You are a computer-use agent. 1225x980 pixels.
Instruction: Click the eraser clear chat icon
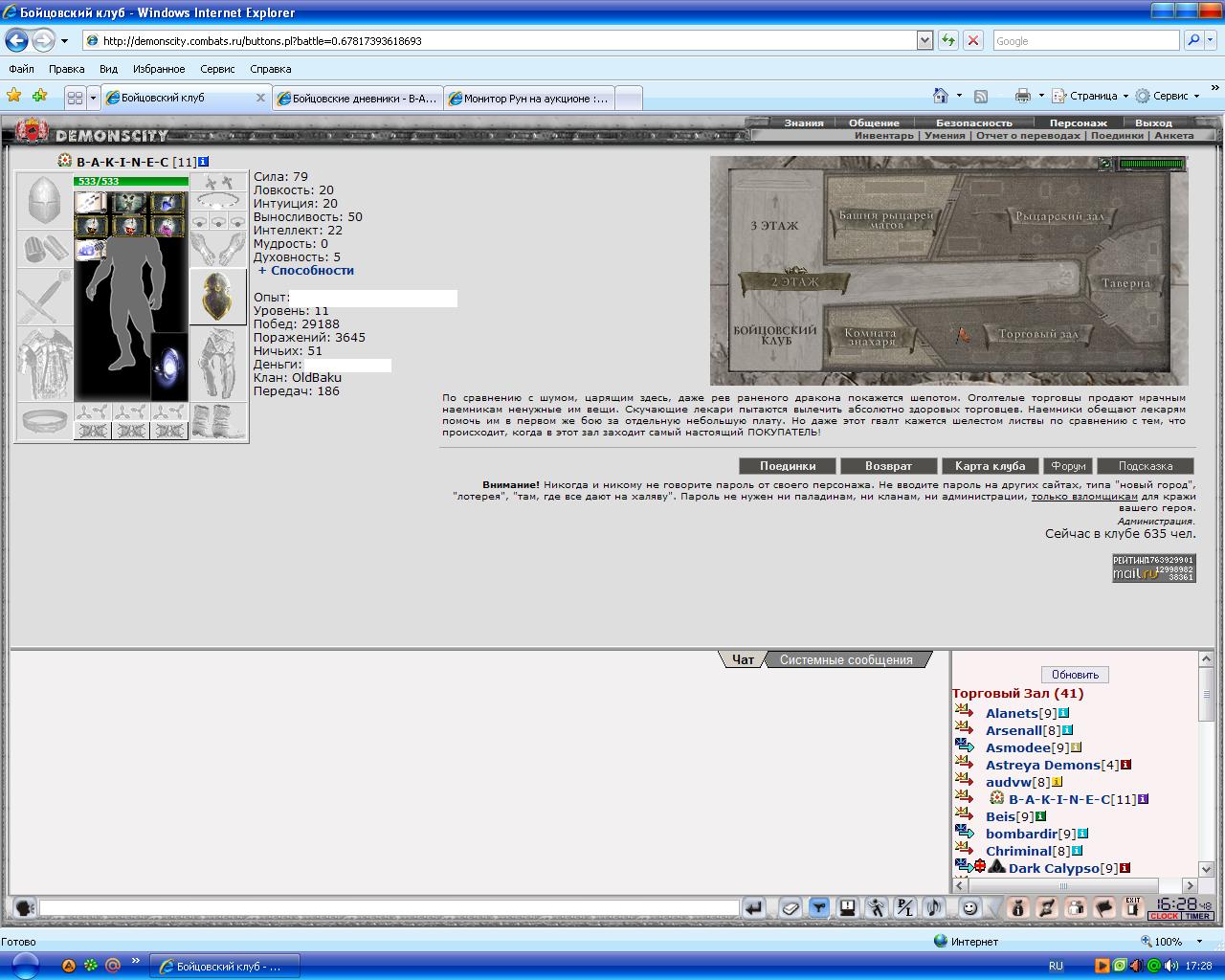click(790, 907)
